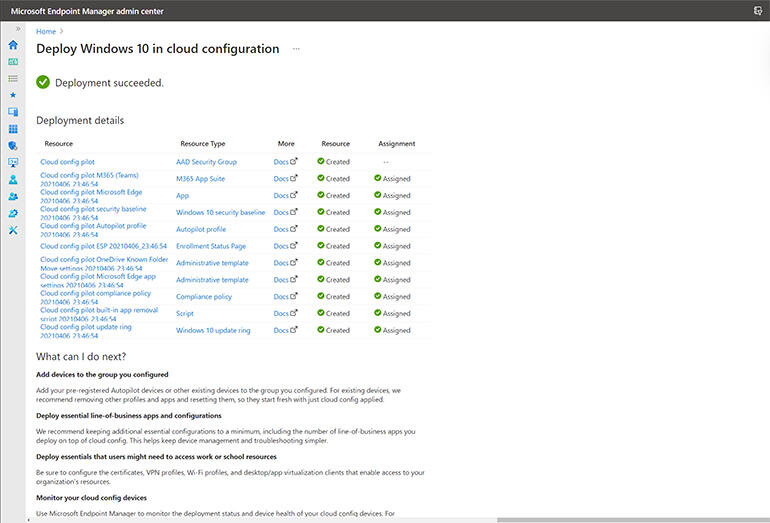
Task: Open Cloud config pilot compliance policy link
Action: [95, 297]
